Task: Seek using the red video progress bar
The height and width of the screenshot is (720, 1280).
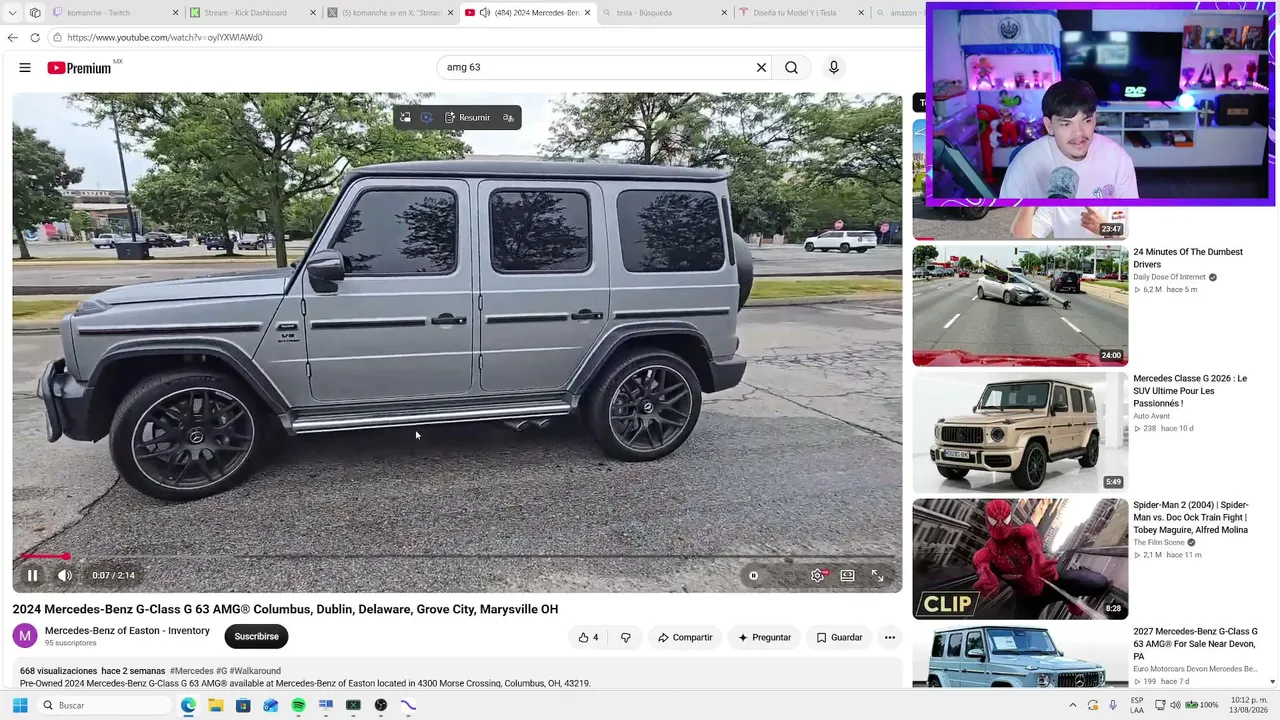Action: (457, 556)
